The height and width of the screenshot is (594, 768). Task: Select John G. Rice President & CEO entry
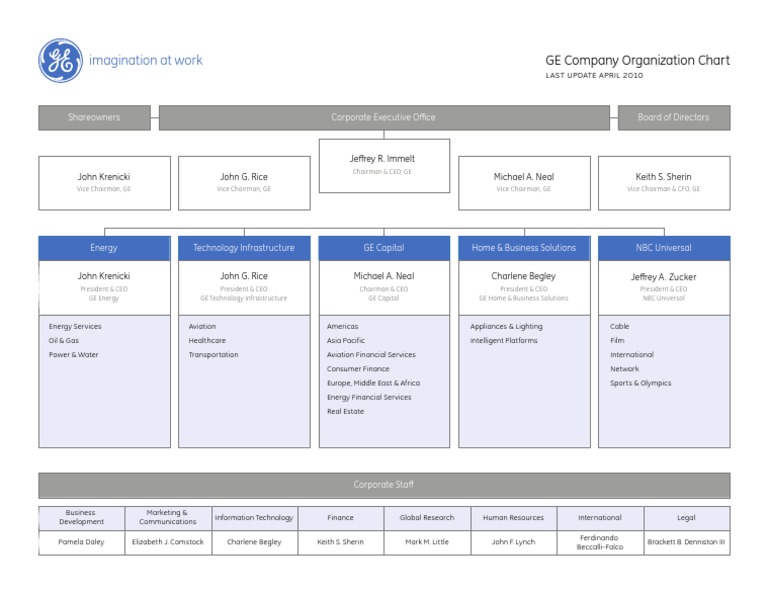point(244,287)
